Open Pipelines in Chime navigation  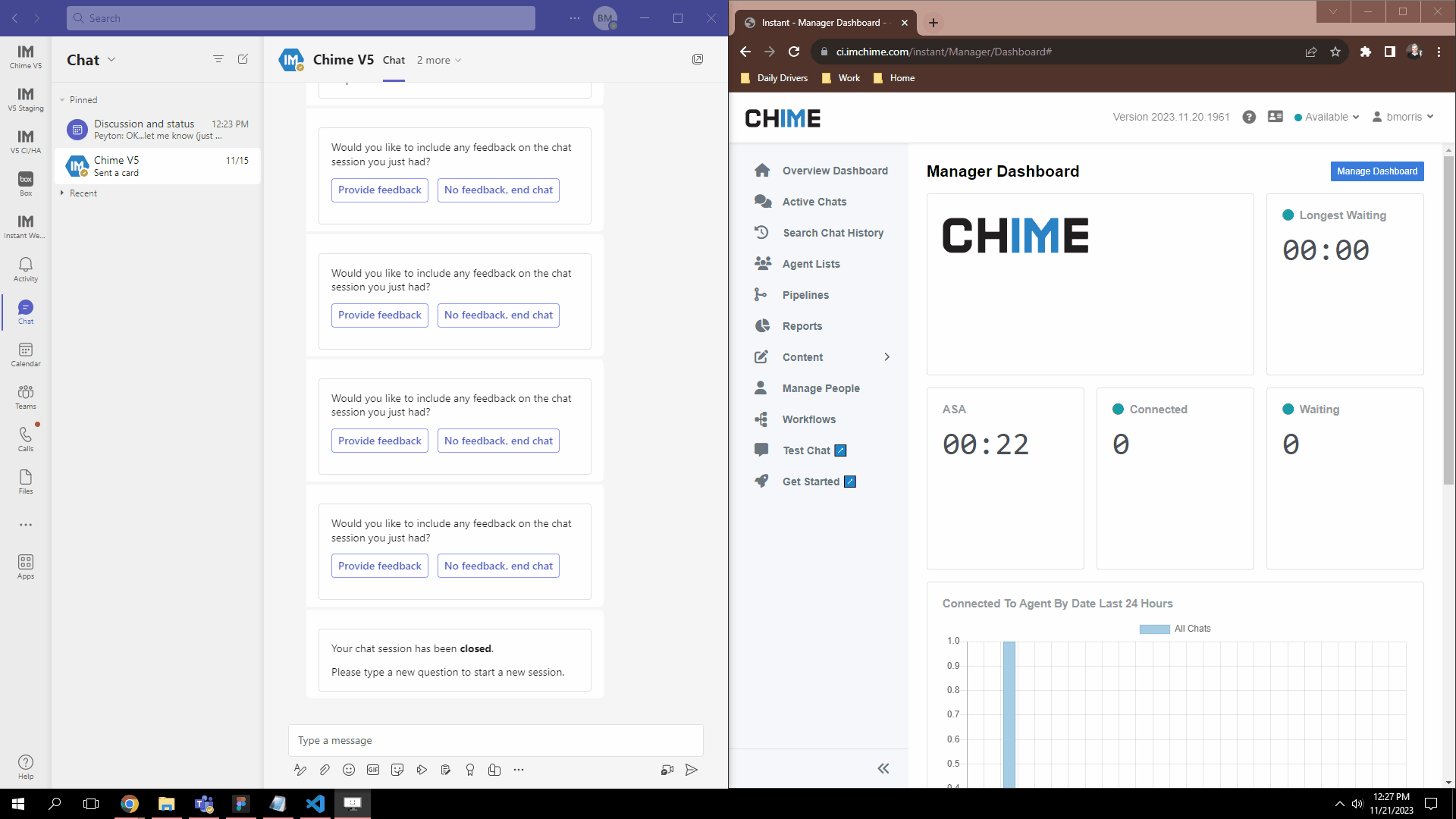click(805, 295)
